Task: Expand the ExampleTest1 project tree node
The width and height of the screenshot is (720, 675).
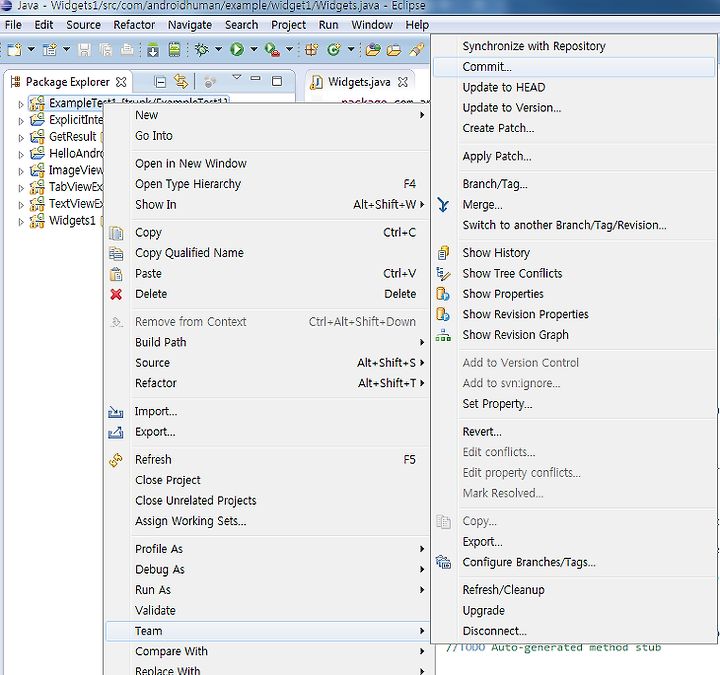Action: pos(21,105)
